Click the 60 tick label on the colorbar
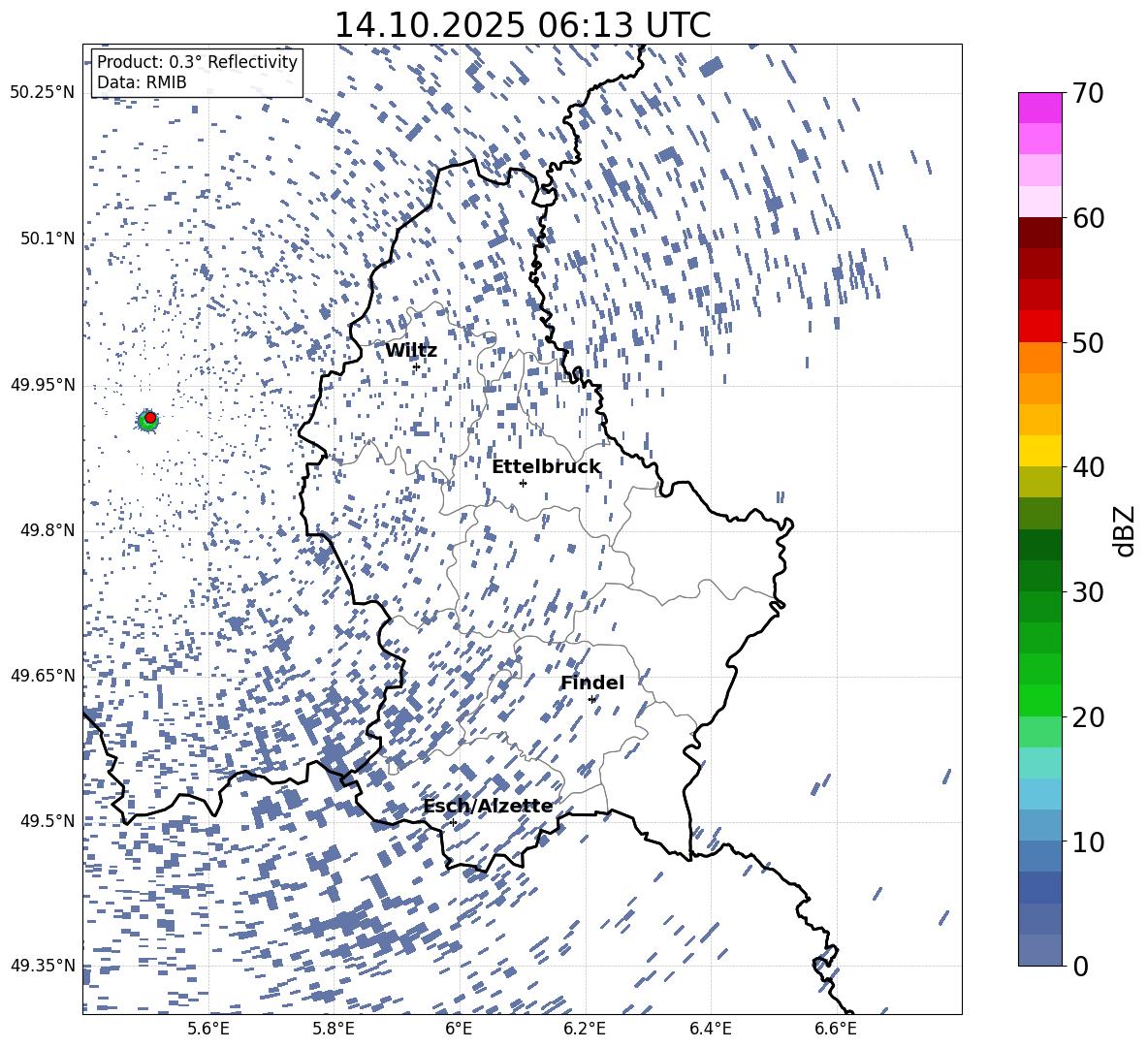Viewport: 1148px width, 1048px height. [1088, 218]
